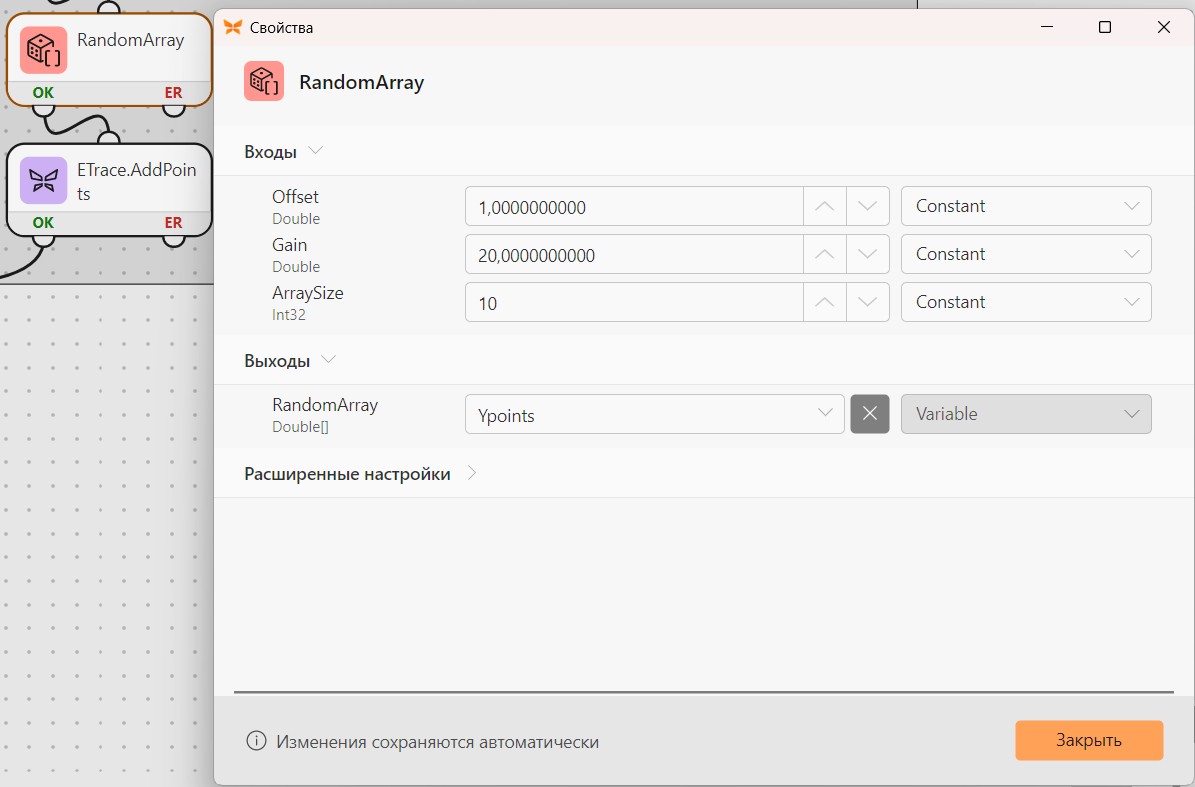Collapse the Выходы section
The width and height of the screenshot is (1195, 787).
pos(290,360)
